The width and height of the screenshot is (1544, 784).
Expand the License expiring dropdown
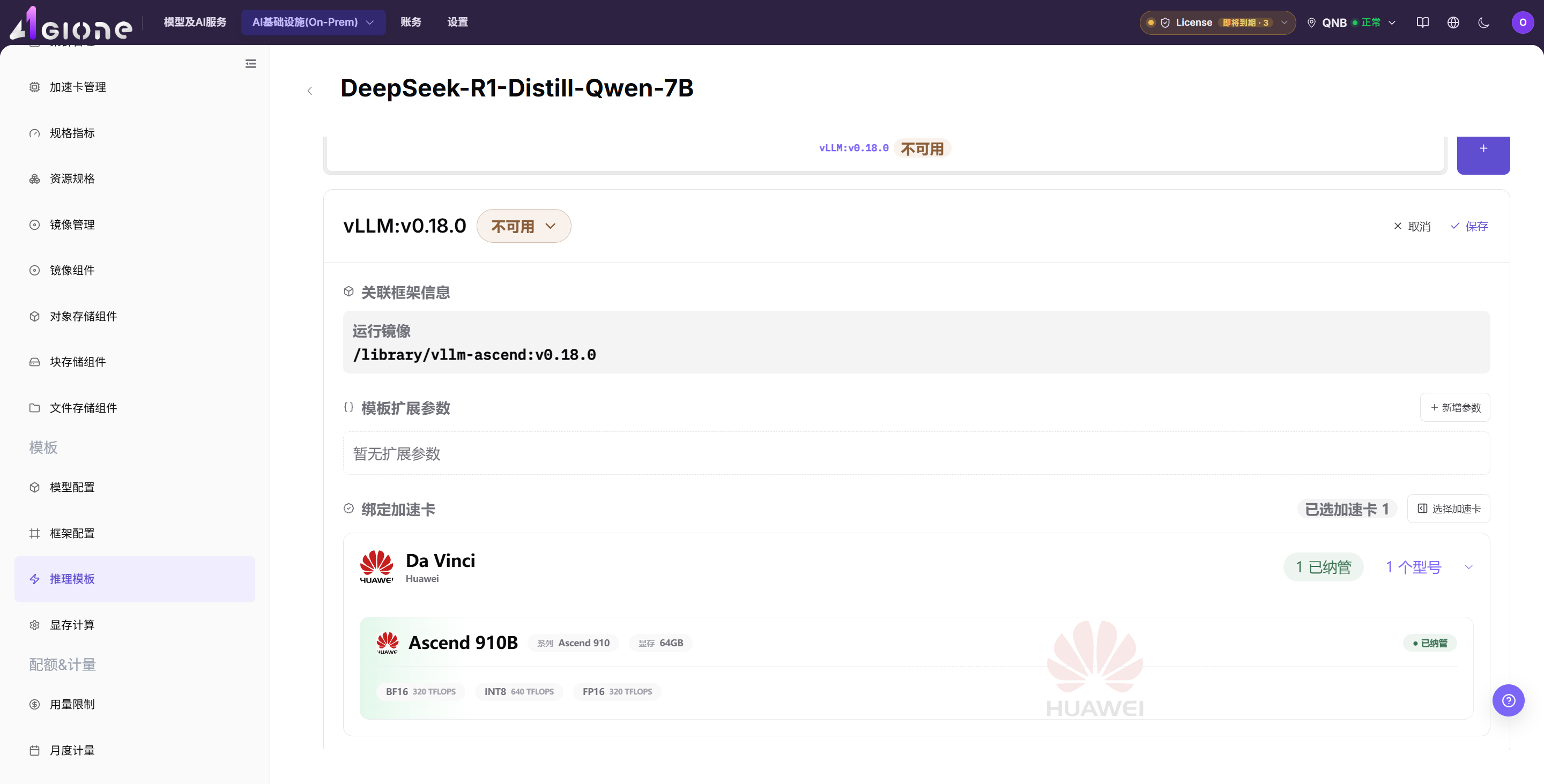1218,22
